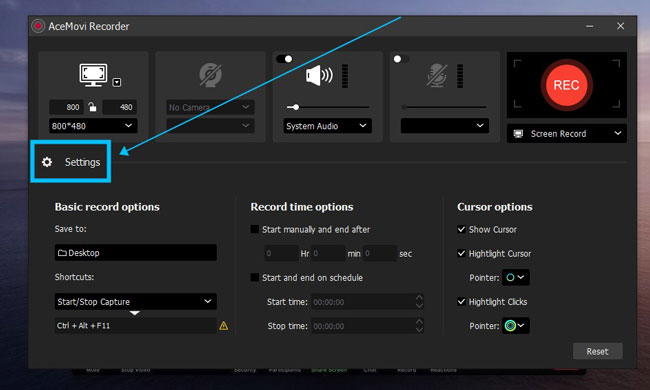Click the Reset button
650x390 pixels.
597,351
